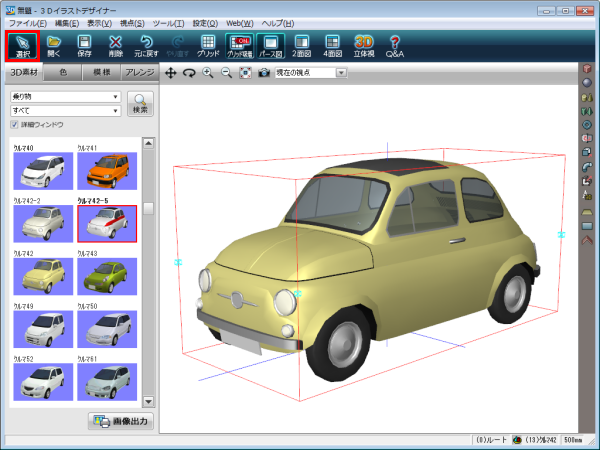This screenshot has height=450, width=600.
Task: Click the 削除 (Delete) X icon
Action: pos(115,45)
